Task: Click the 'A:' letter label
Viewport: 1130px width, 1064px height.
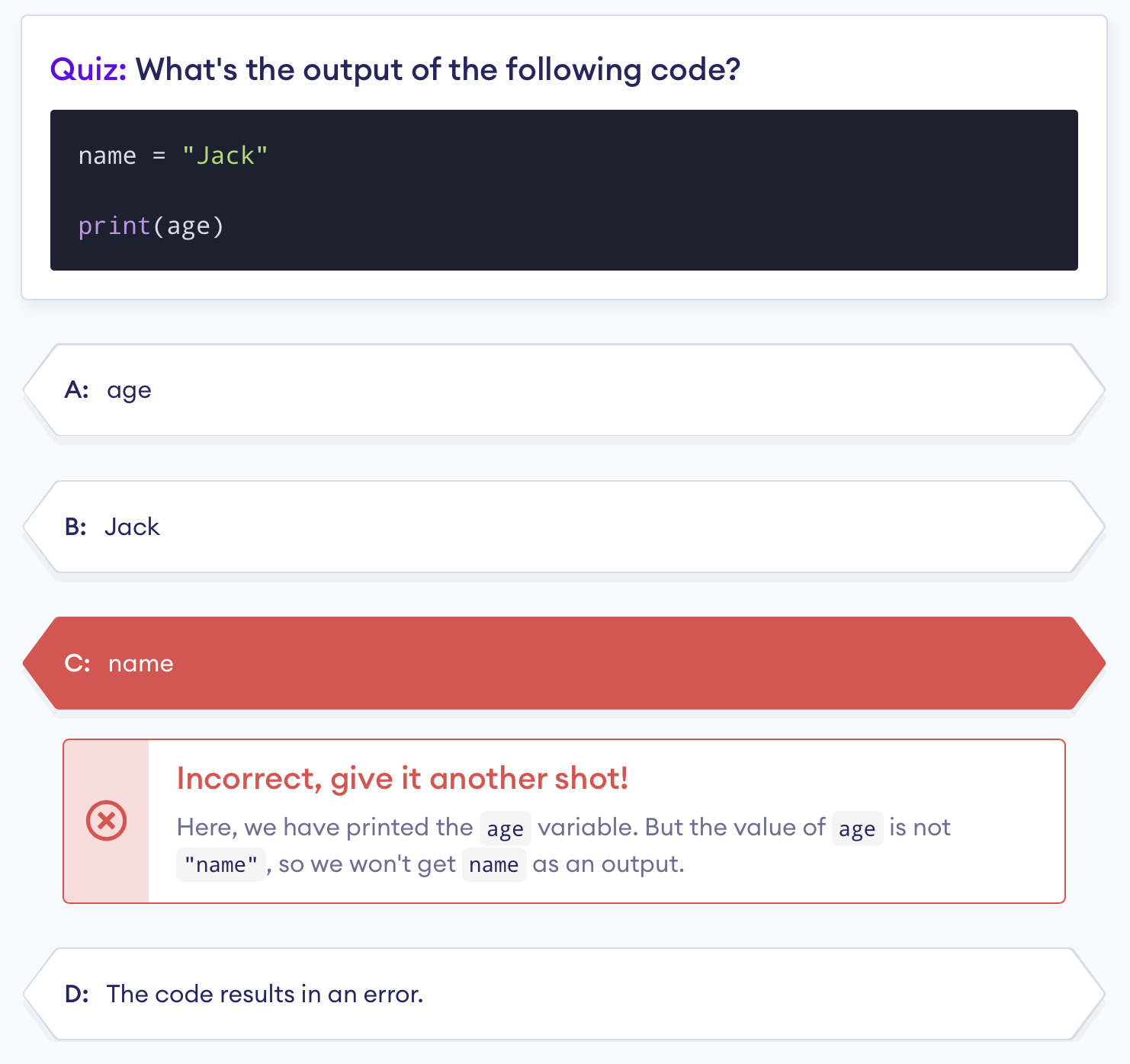Action: pos(77,390)
